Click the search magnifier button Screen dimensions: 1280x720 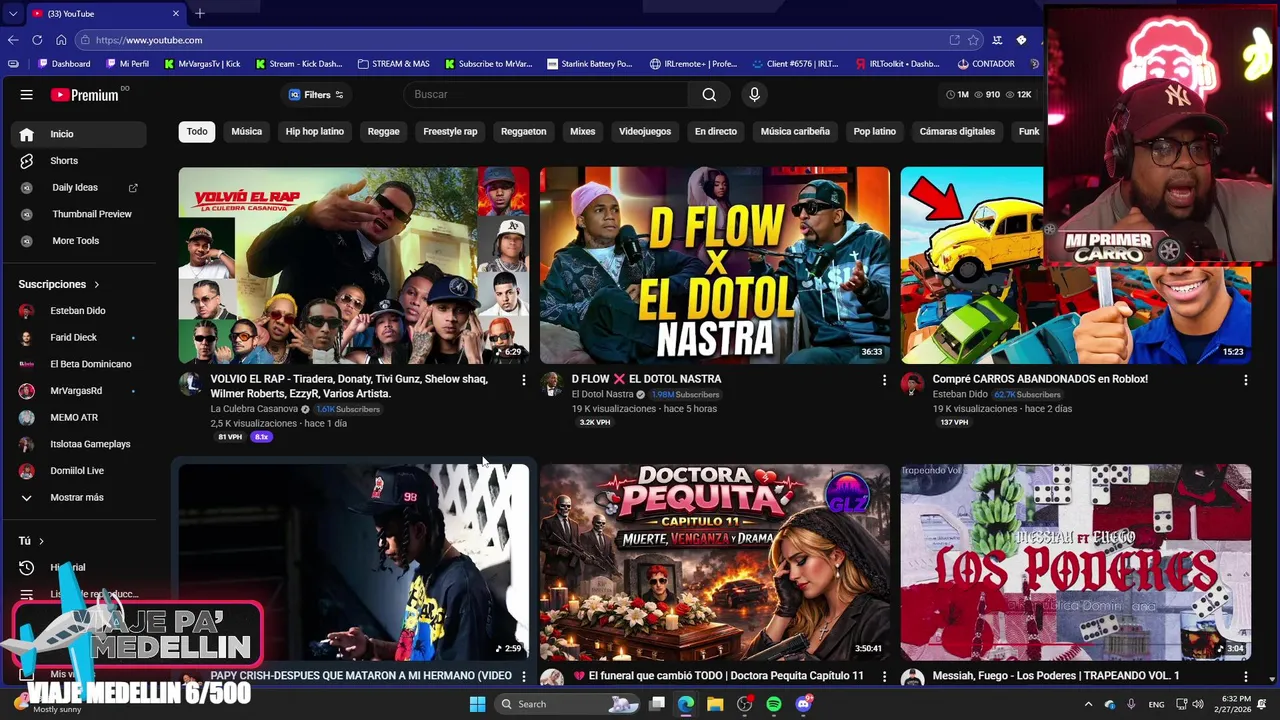pos(709,95)
